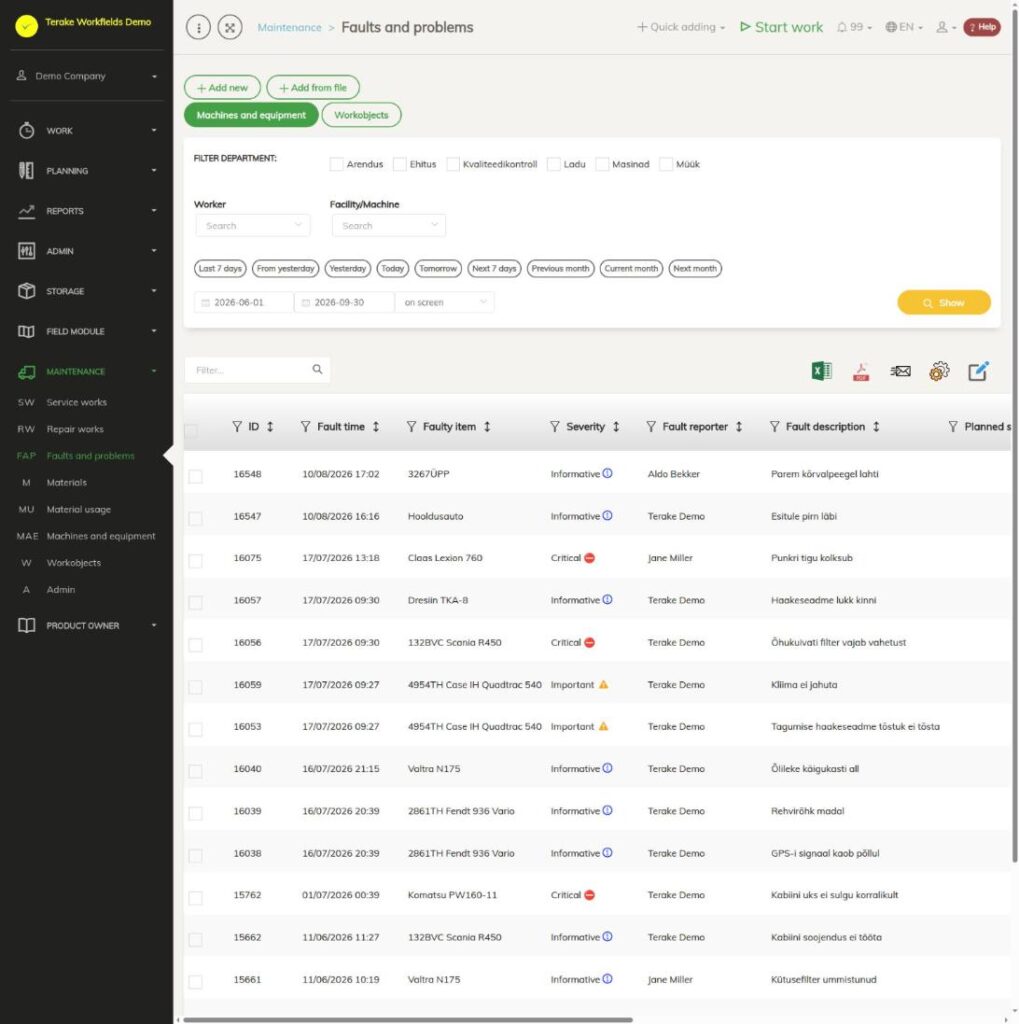Check the Ehitus department filter

399,164
